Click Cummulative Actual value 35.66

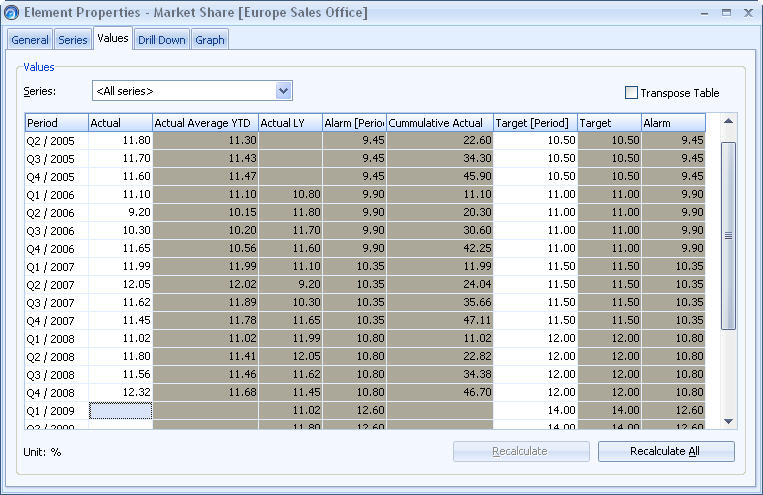click(440, 302)
